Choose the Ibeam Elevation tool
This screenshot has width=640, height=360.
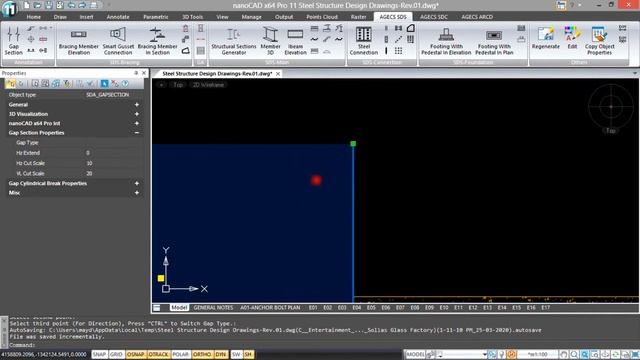295,41
